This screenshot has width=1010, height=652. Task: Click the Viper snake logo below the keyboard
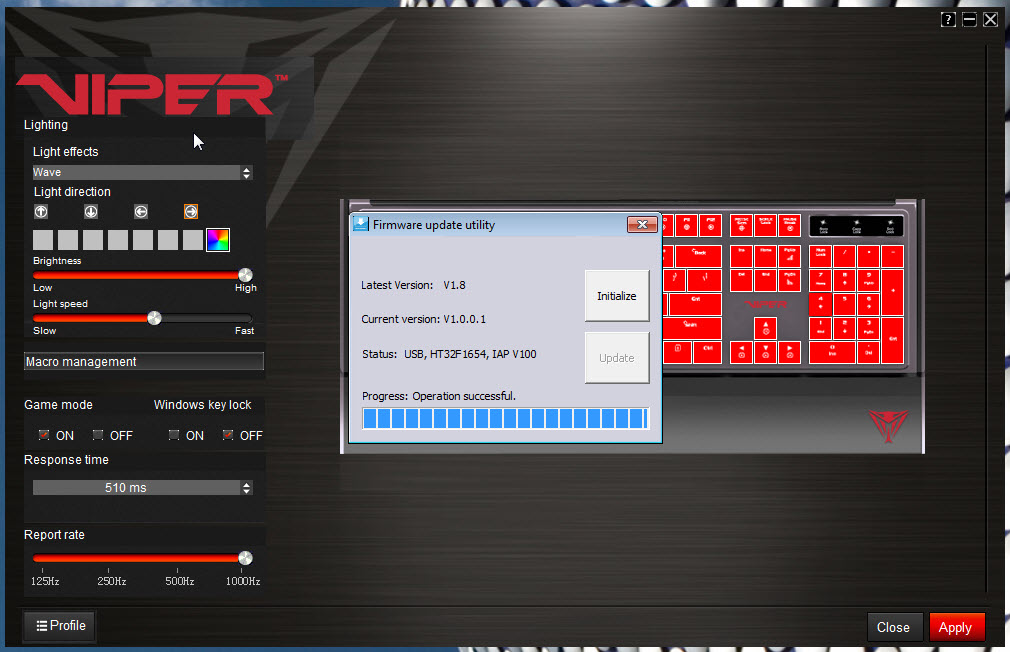point(888,425)
